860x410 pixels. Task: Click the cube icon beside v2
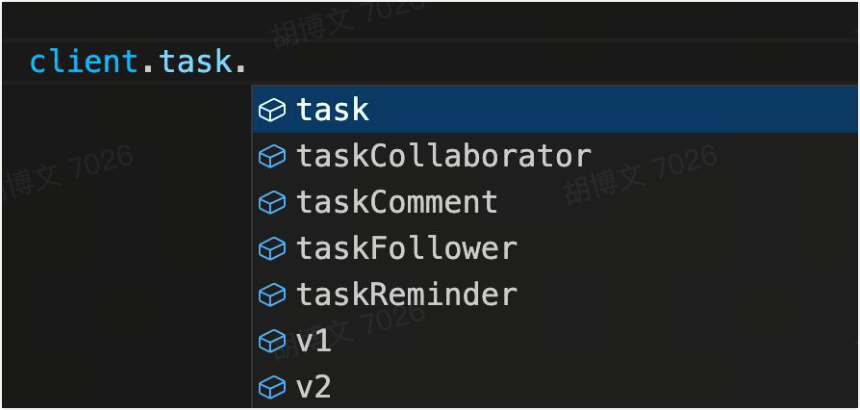coord(272,387)
